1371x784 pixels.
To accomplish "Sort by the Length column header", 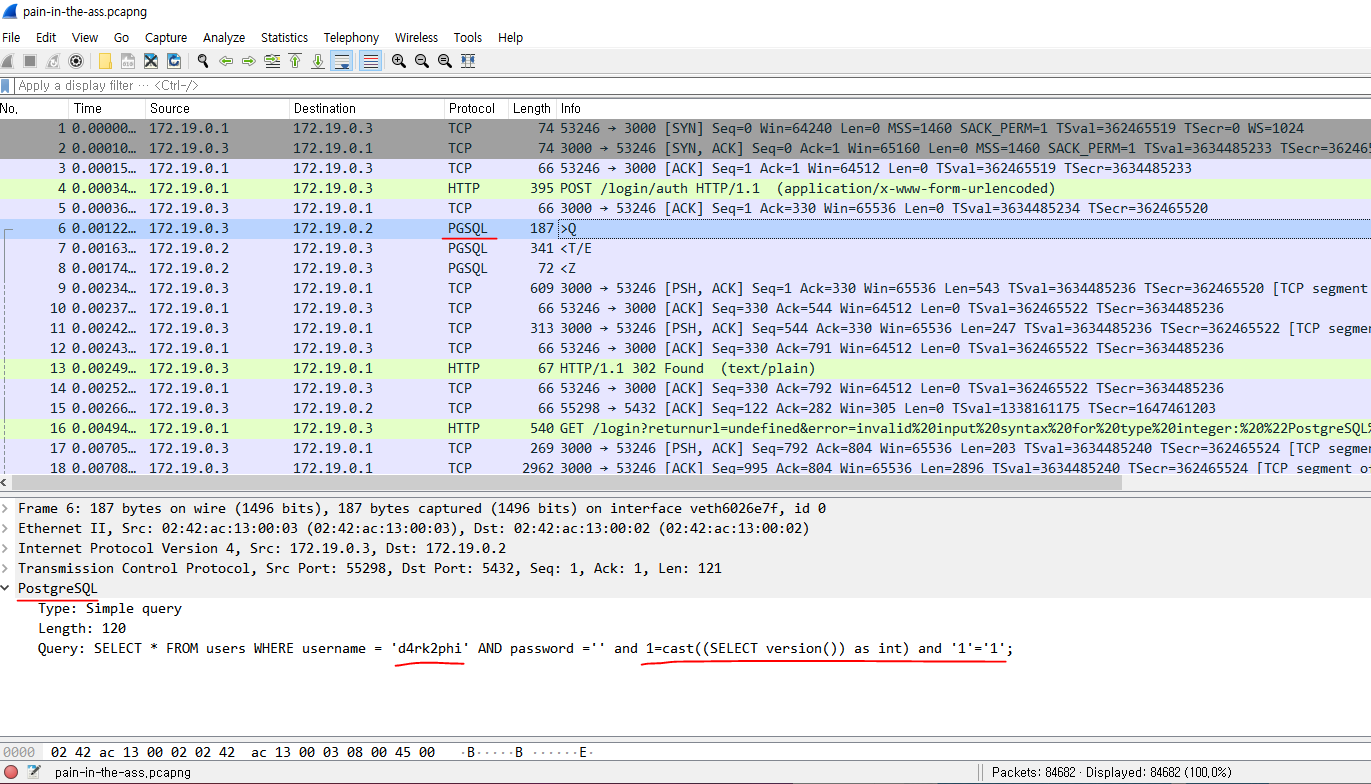I will coord(532,108).
